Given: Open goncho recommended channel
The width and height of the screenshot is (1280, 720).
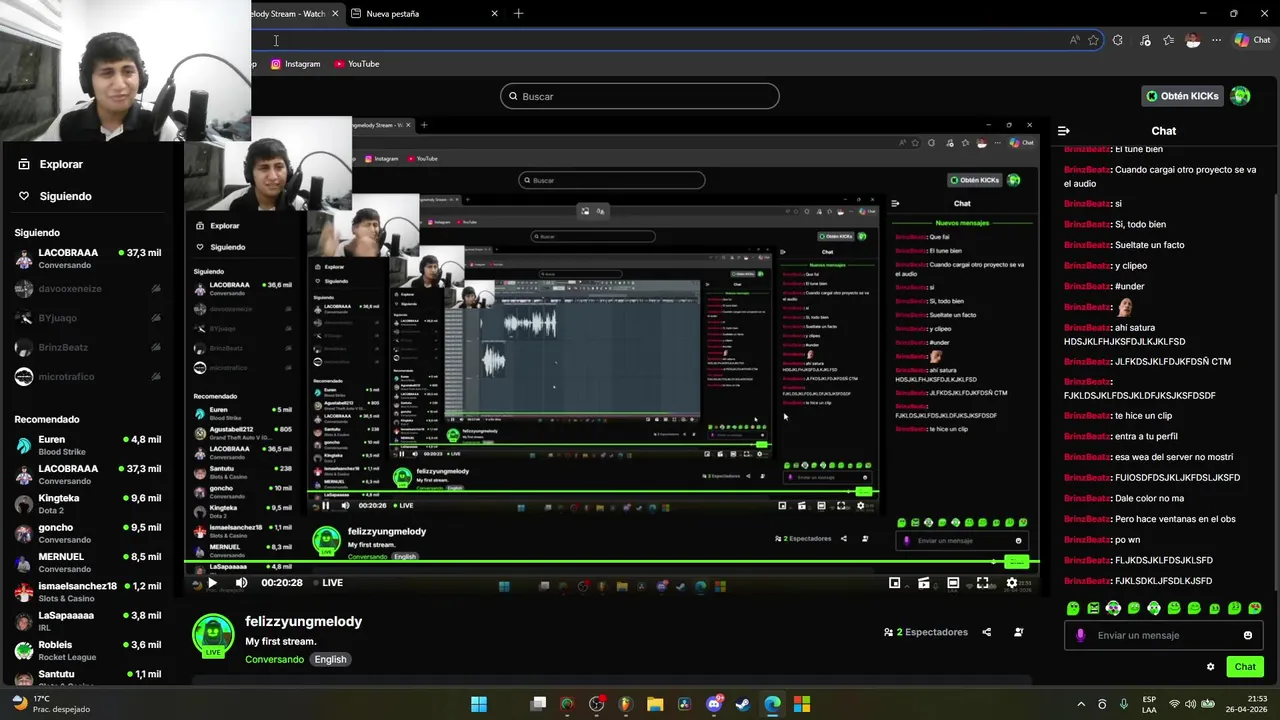Looking at the screenshot, I should [88, 533].
